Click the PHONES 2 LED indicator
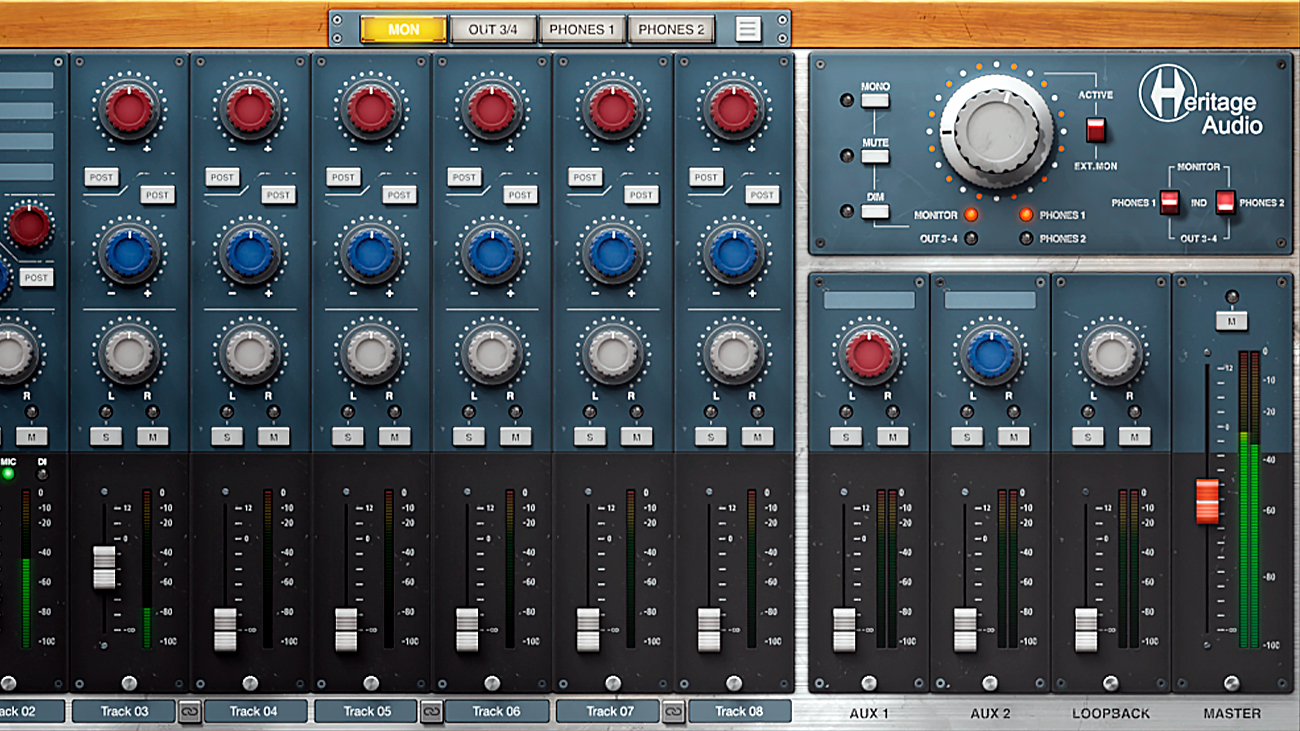This screenshot has height=731, width=1300. pos(1027,238)
